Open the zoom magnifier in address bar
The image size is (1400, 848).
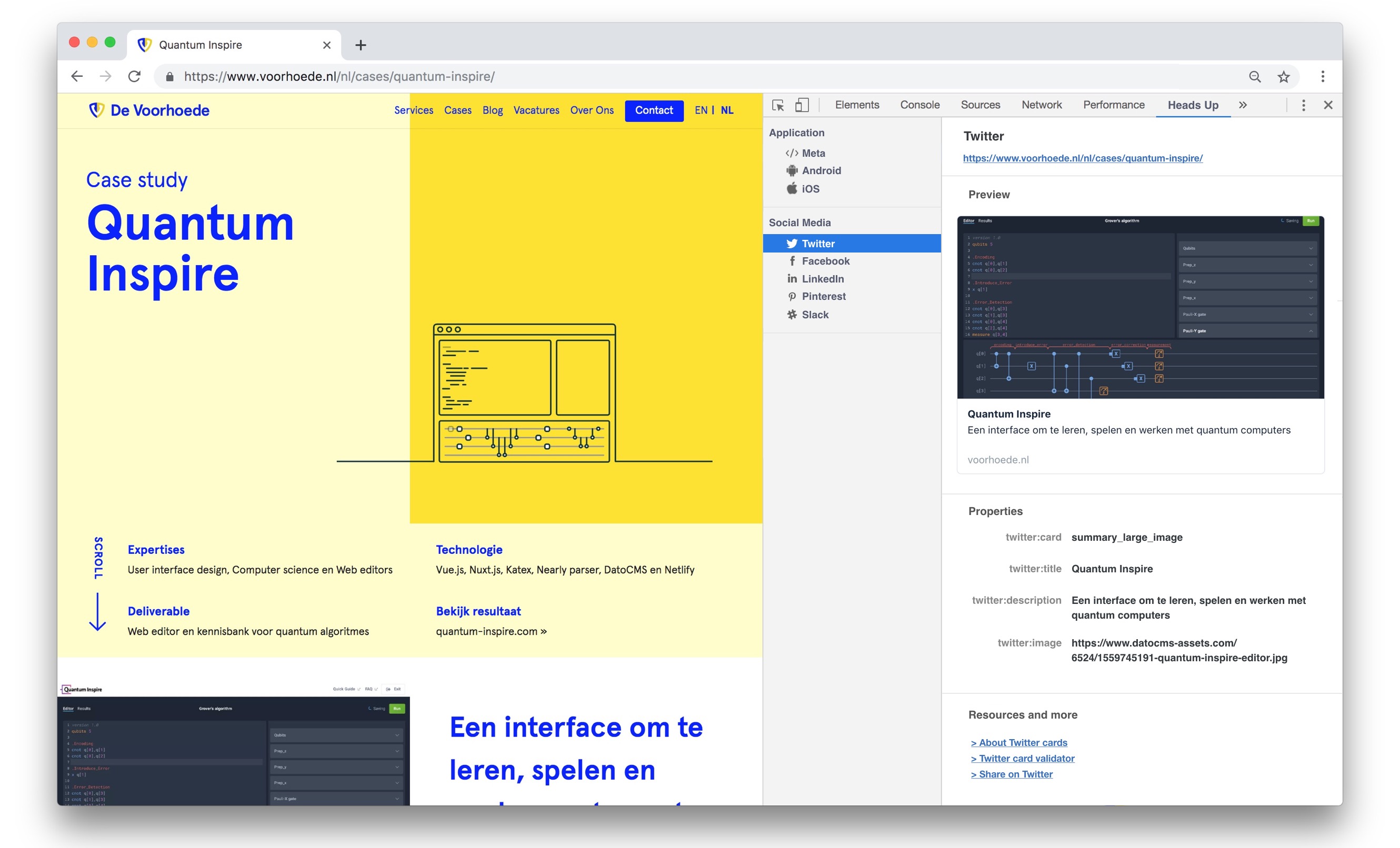1255,77
